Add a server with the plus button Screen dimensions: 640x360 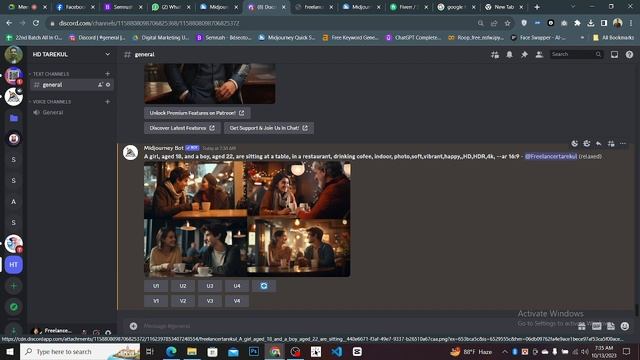pos(13,286)
